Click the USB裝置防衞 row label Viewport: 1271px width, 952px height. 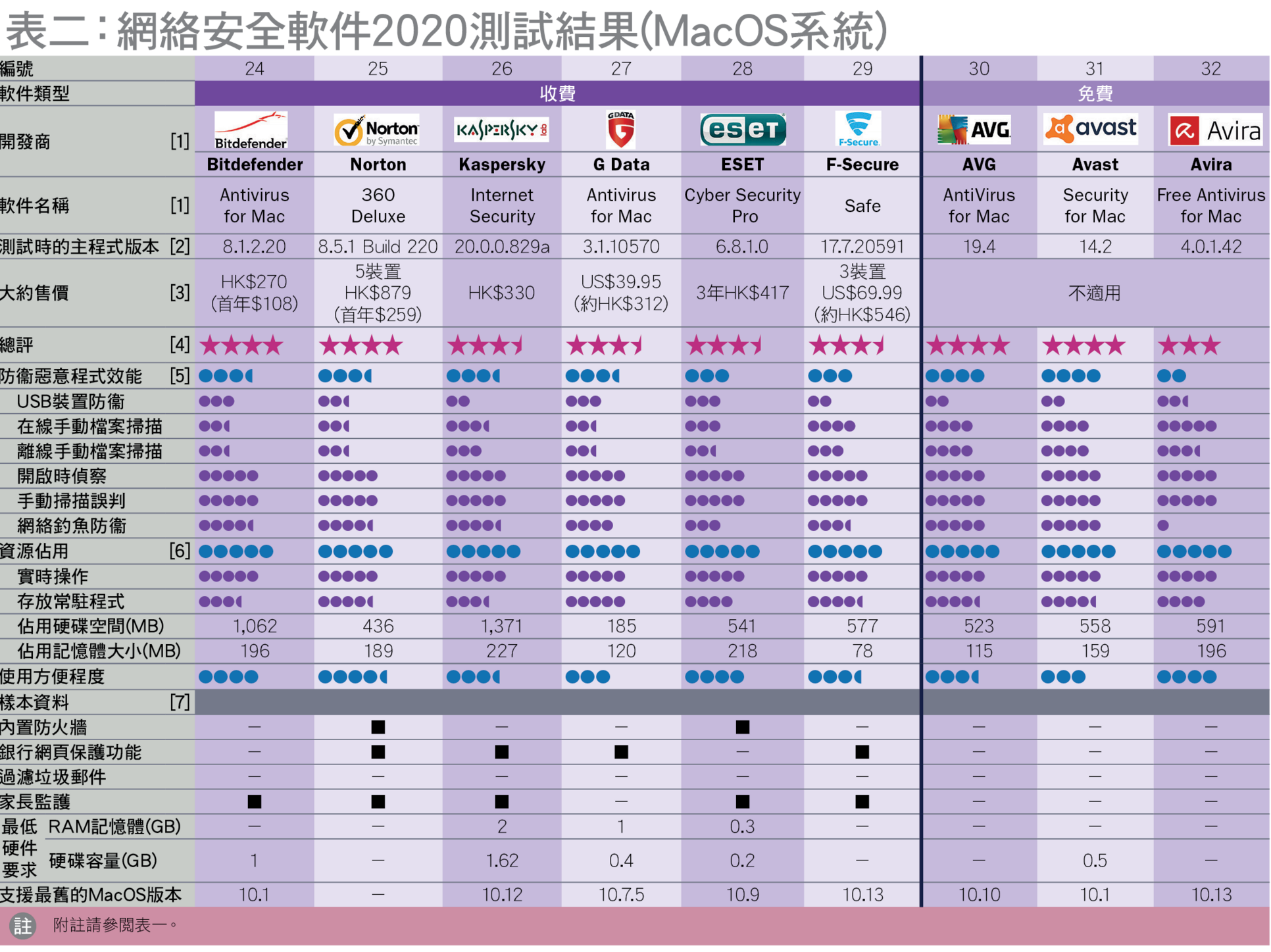[70, 401]
